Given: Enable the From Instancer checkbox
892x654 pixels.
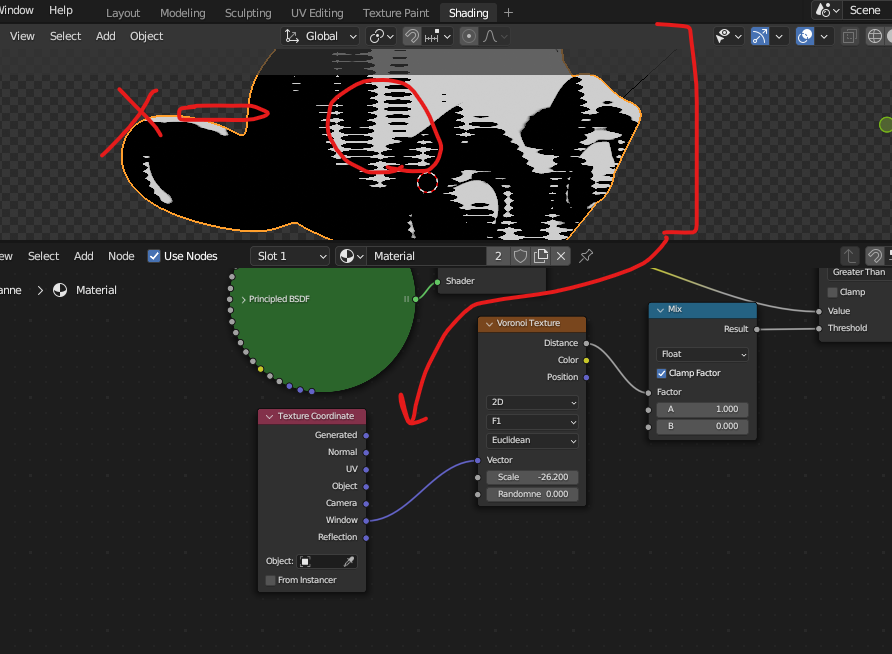Looking at the screenshot, I should 271,580.
